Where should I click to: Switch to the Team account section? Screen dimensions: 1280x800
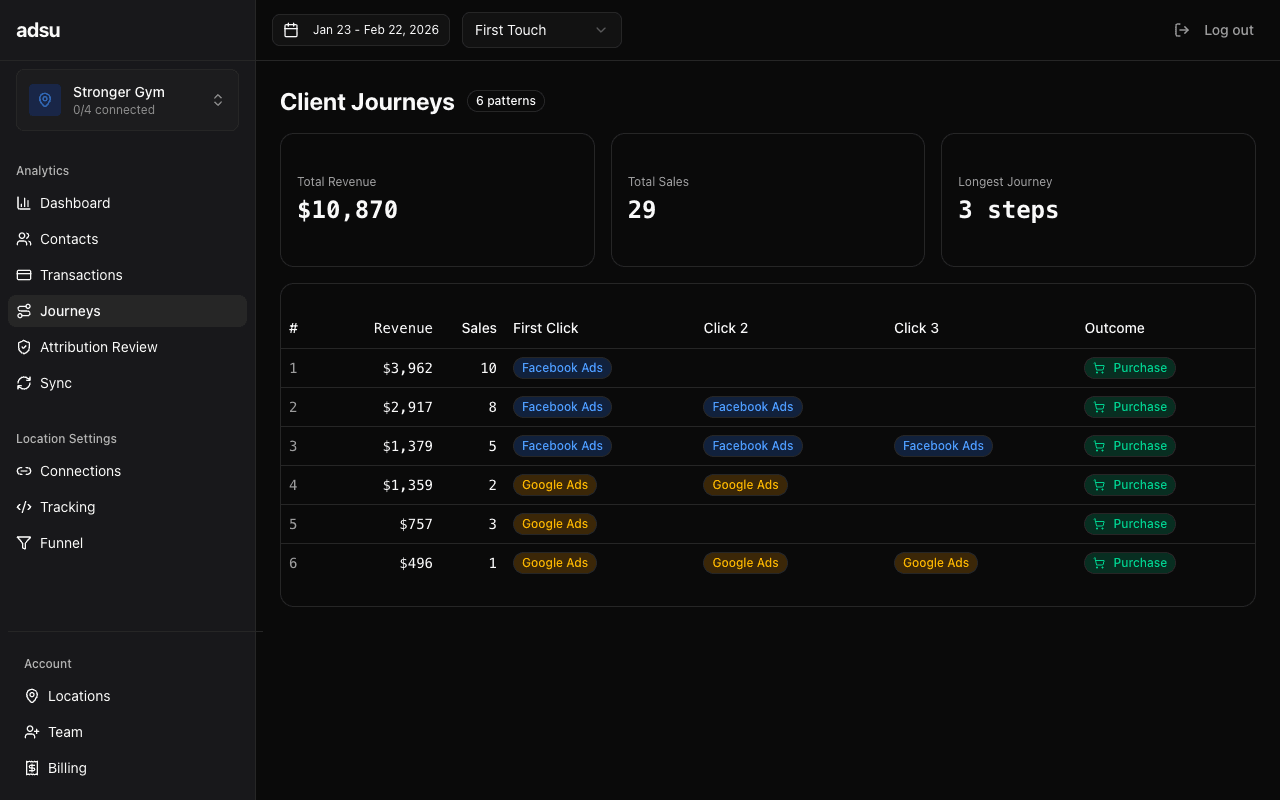pyautogui.click(x=64, y=731)
